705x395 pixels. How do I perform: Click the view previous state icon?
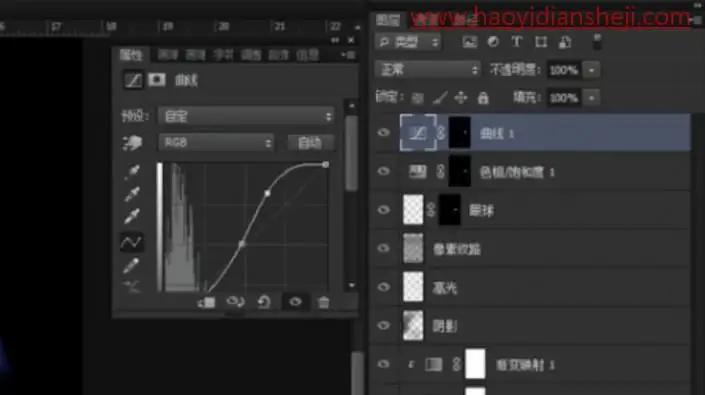point(235,302)
